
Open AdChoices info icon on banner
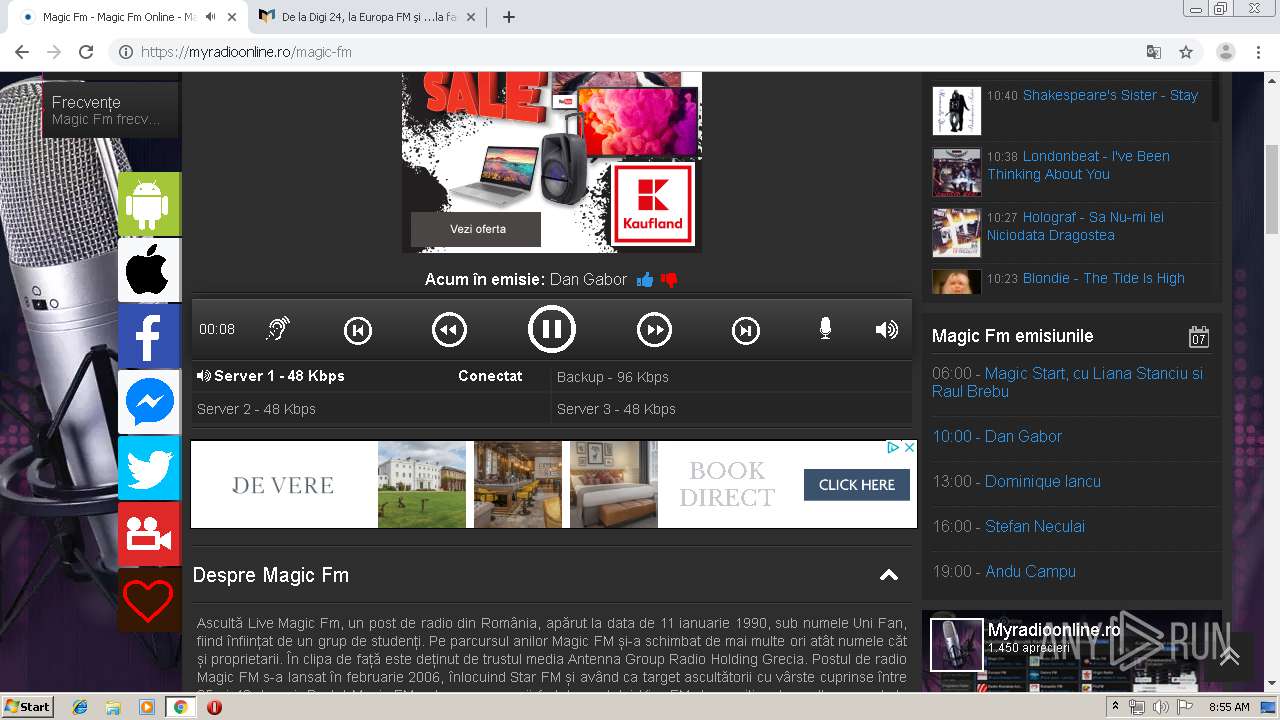point(894,448)
